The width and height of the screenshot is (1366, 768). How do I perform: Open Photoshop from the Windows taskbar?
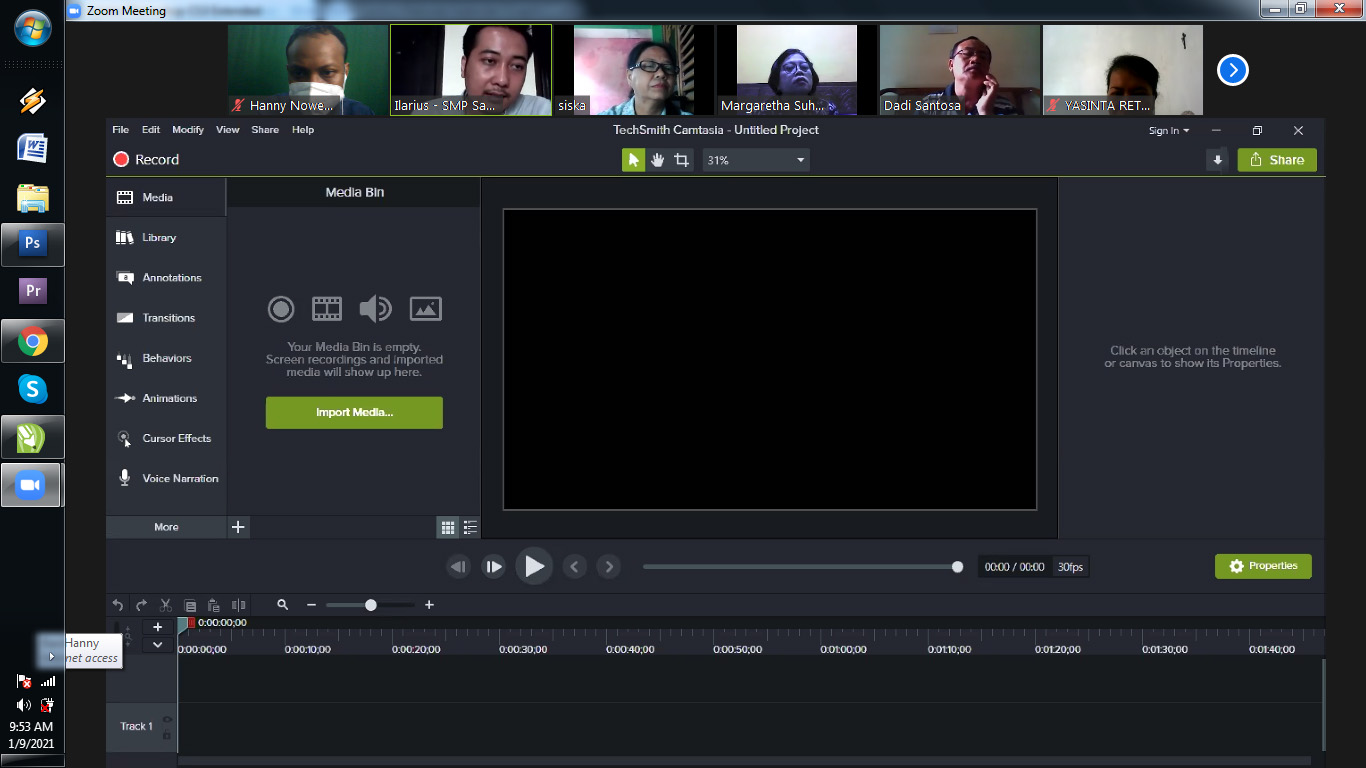33,244
